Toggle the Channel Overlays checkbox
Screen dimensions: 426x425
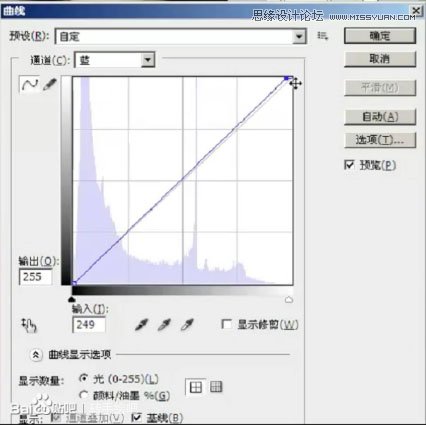56,417
